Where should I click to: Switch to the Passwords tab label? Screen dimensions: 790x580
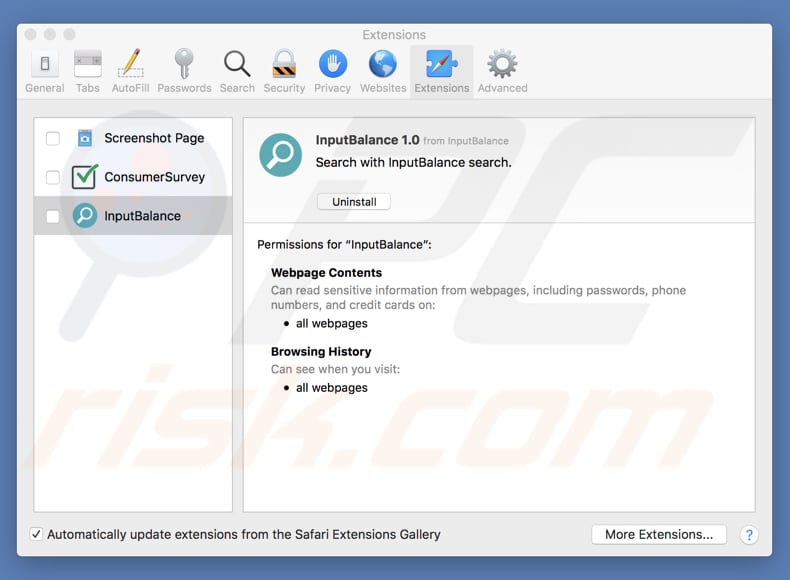(x=184, y=88)
